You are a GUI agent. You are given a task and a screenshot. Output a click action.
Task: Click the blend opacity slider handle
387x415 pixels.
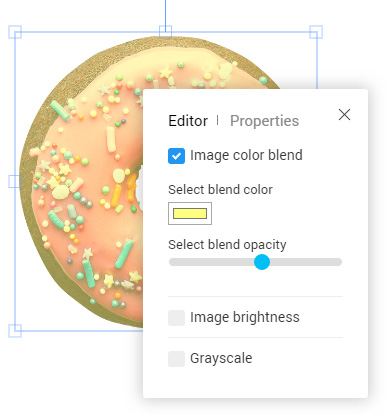[x=262, y=262]
